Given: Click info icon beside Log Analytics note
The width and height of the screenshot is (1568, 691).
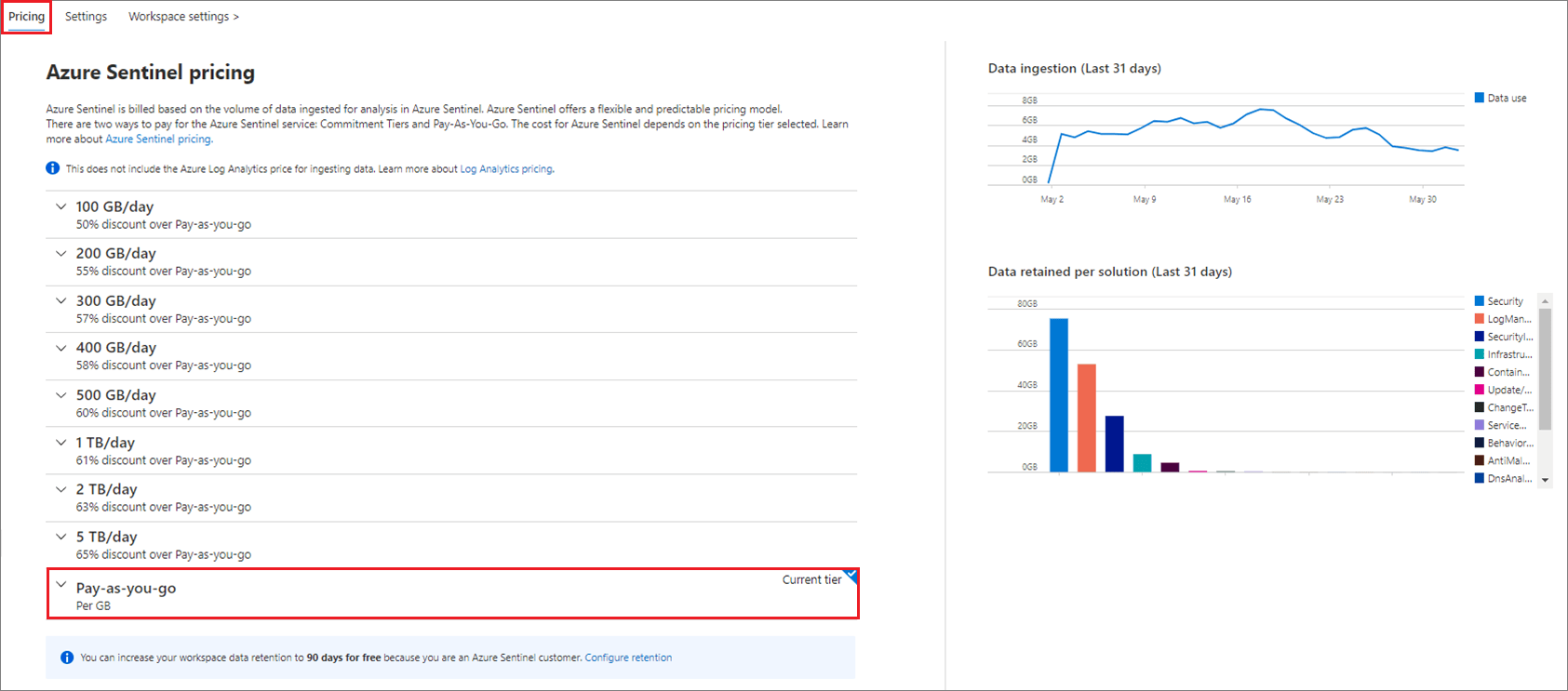Looking at the screenshot, I should pos(53,168).
